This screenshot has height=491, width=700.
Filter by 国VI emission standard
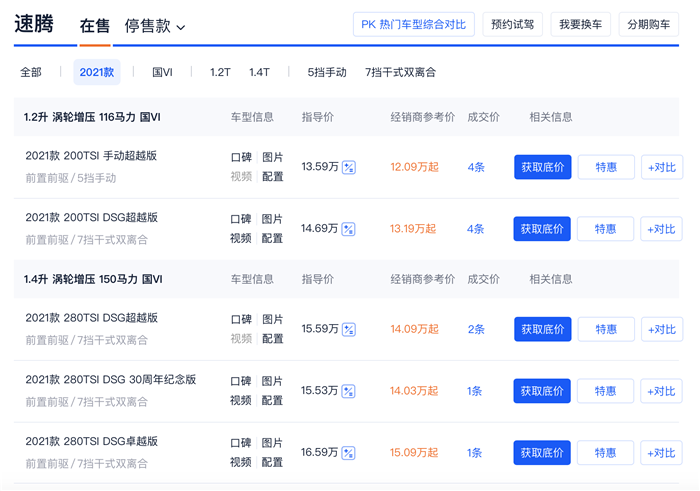(x=162, y=72)
